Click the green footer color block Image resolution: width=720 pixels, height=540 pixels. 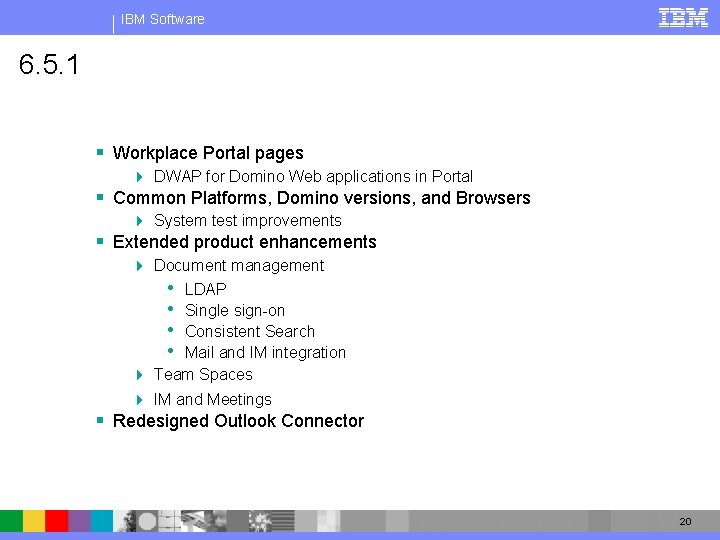point(11,521)
